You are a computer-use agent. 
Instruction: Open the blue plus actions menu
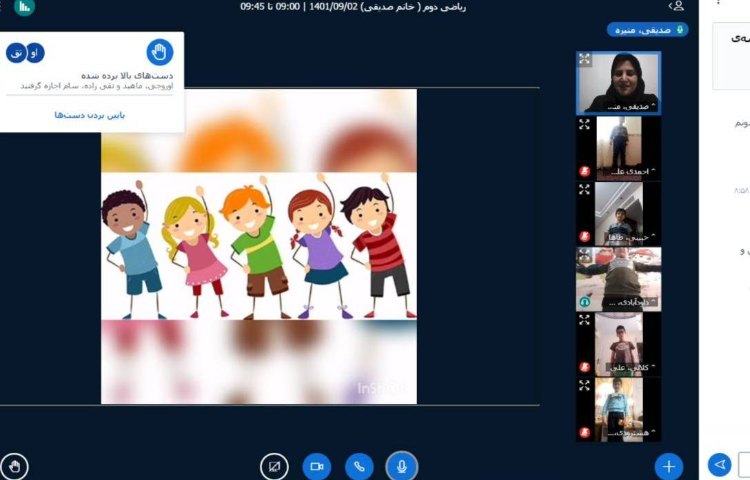coord(668,465)
